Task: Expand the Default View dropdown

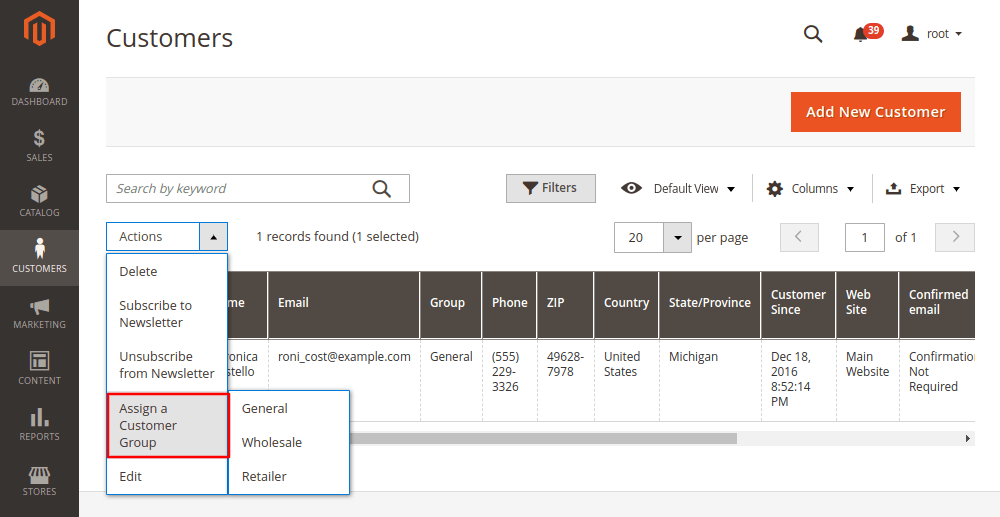Action: pyautogui.click(x=679, y=189)
